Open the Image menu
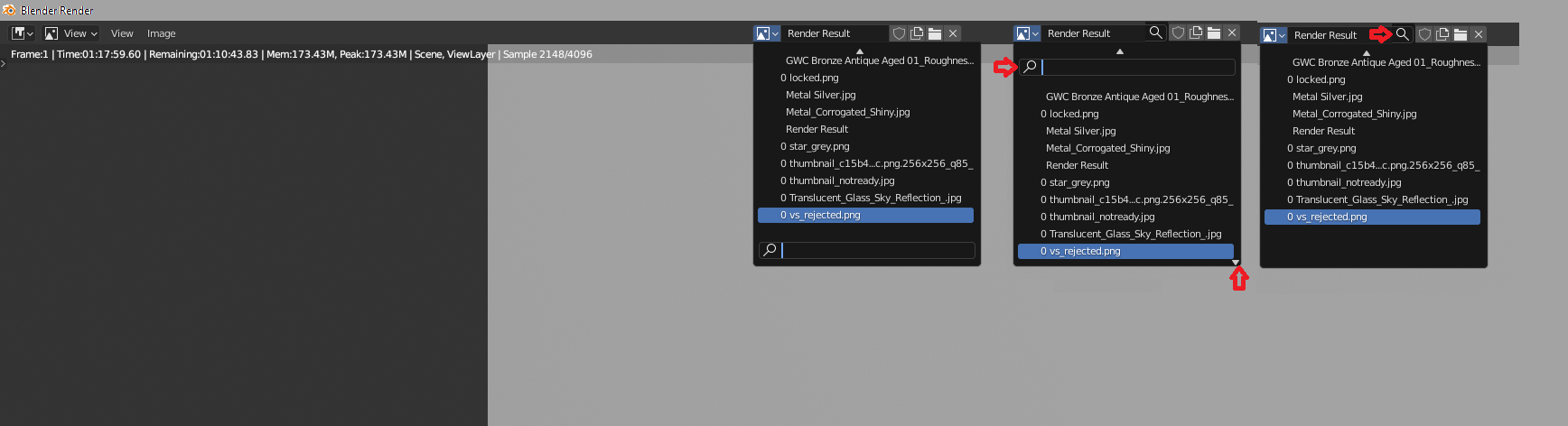Viewport: 1568px width, 426px height. click(x=162, y=33)
